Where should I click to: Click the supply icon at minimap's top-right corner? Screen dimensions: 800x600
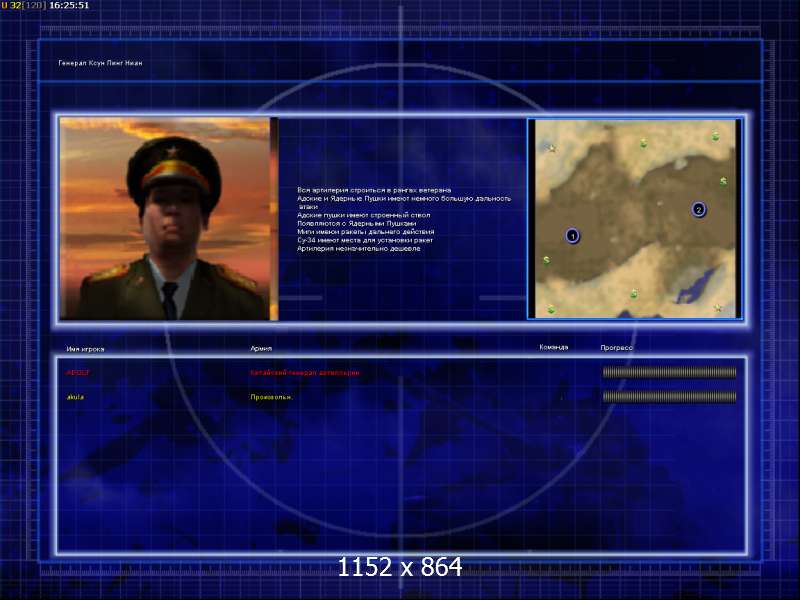(715, 136)
